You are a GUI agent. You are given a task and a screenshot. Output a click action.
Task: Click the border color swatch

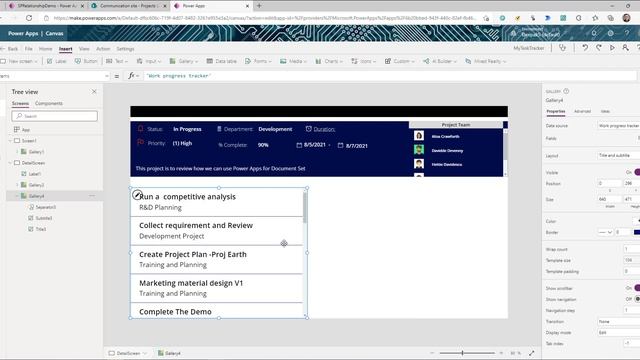point(637,232)
